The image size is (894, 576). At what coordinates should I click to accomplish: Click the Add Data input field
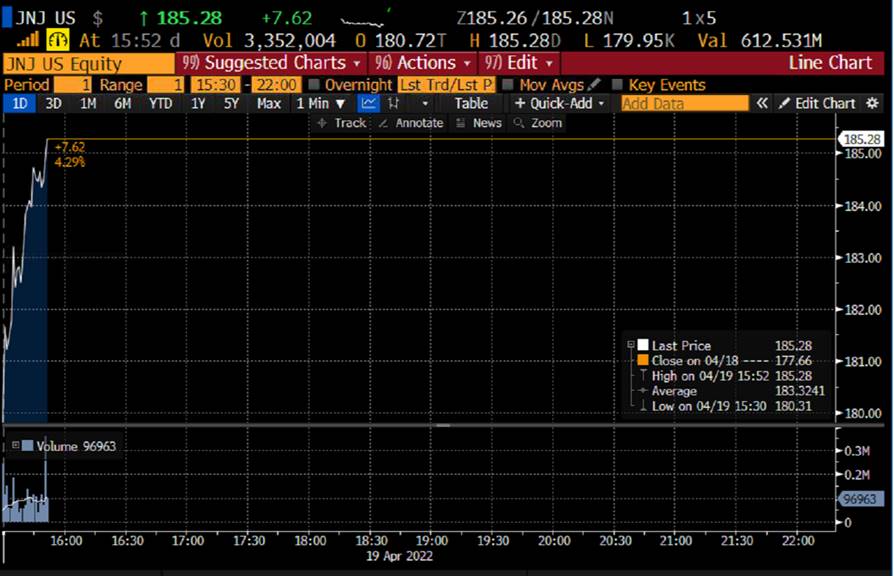point(684,103)
